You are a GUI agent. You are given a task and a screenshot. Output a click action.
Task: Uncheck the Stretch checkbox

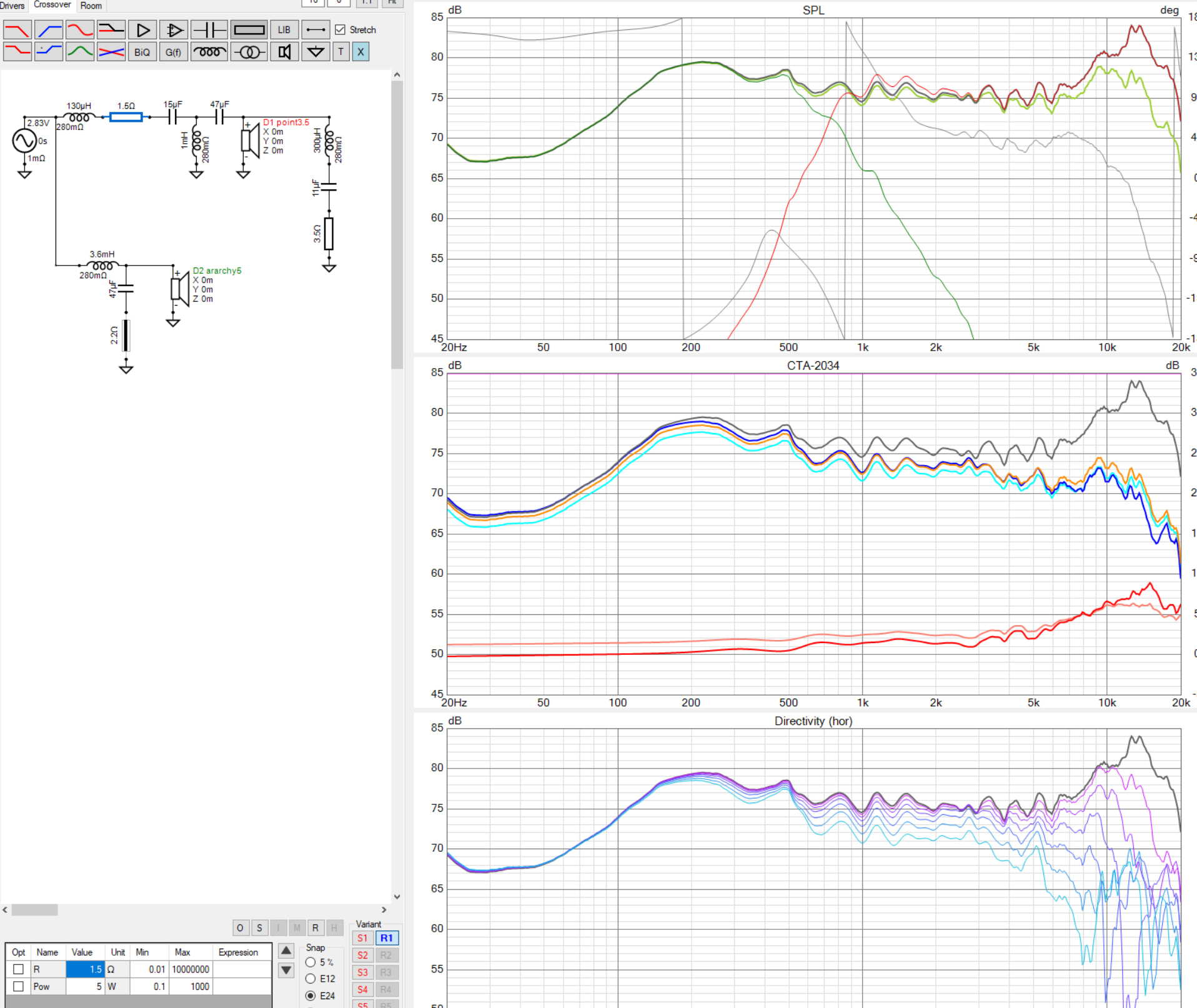tap(340, 30)
